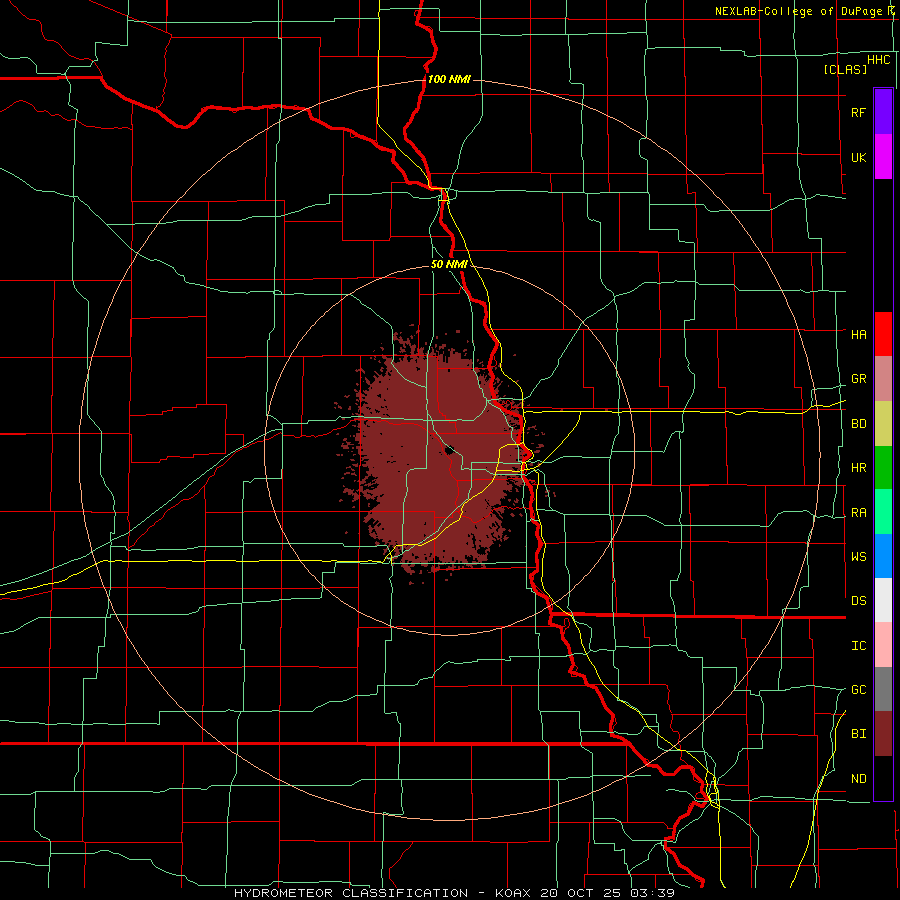Click the DS white legend swatch
The width and height of the screenshot is (900, 900).
point(883,600)
